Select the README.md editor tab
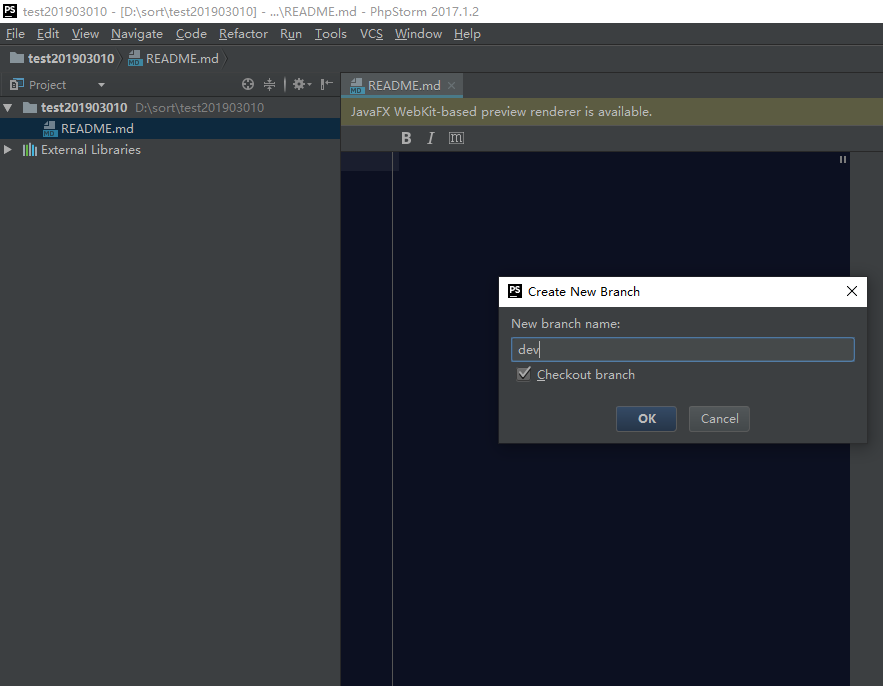The image size is (883, 686). 402,86
